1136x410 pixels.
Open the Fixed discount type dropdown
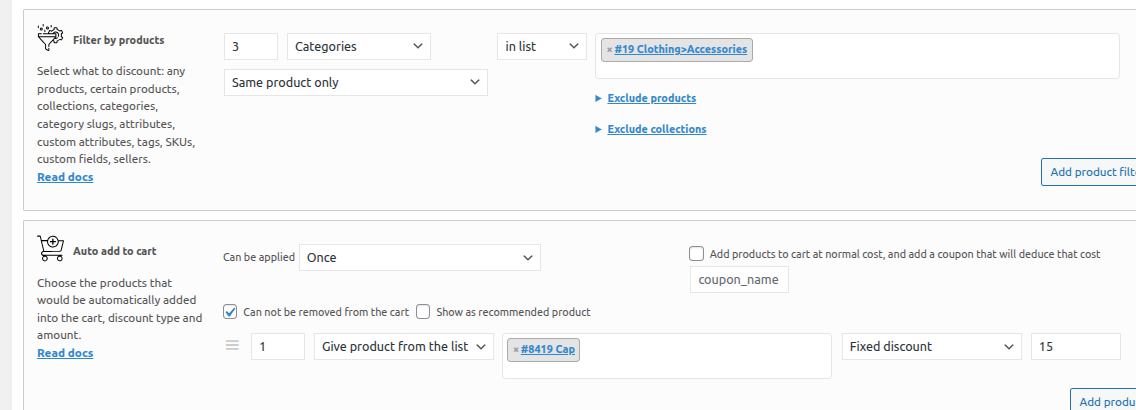click(x=931, y=346)
